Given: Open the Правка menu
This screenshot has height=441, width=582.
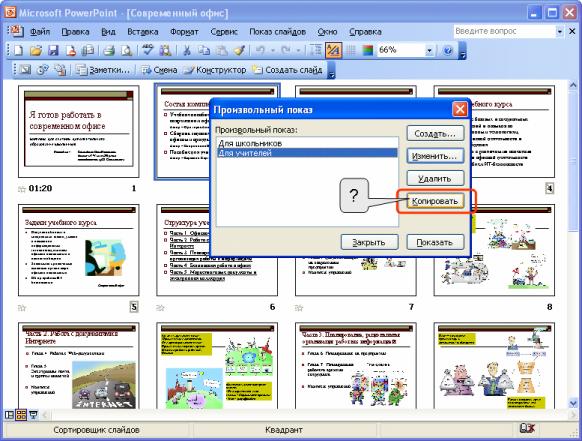Looking at the screenshot, I should (x=75, y=32).
